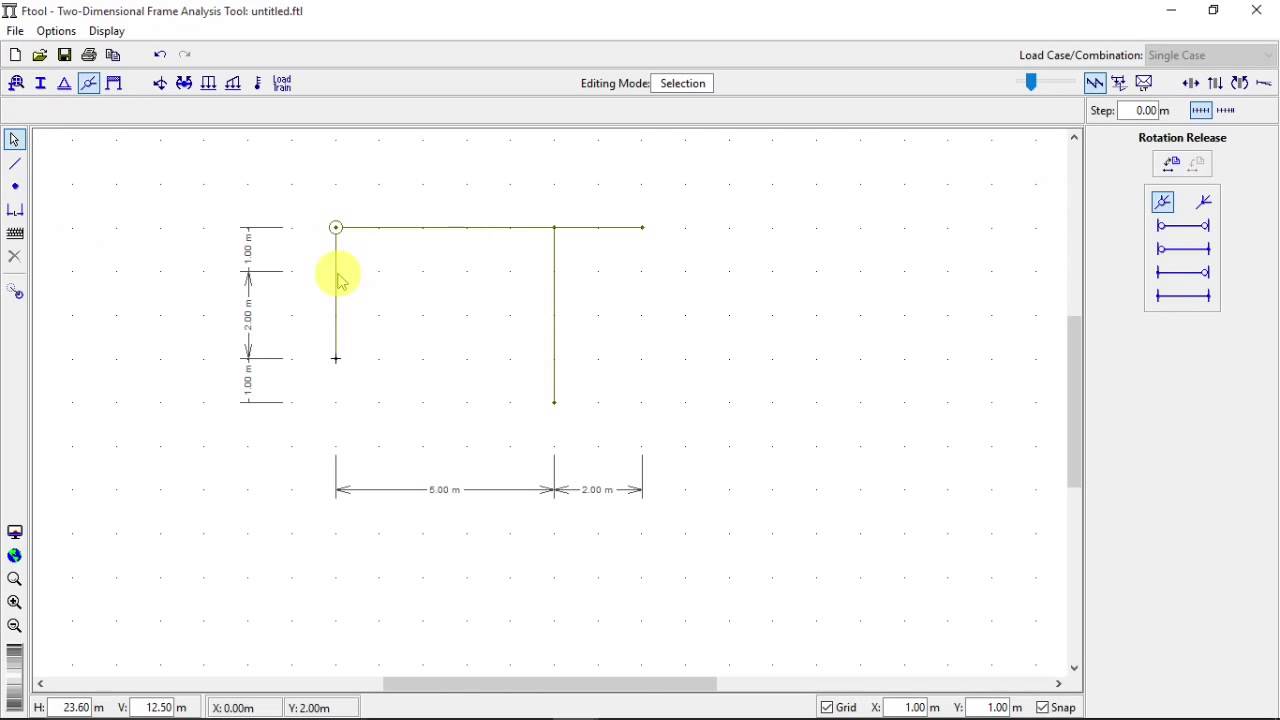
Task: Click the Step value input field
Action: 1139,111
